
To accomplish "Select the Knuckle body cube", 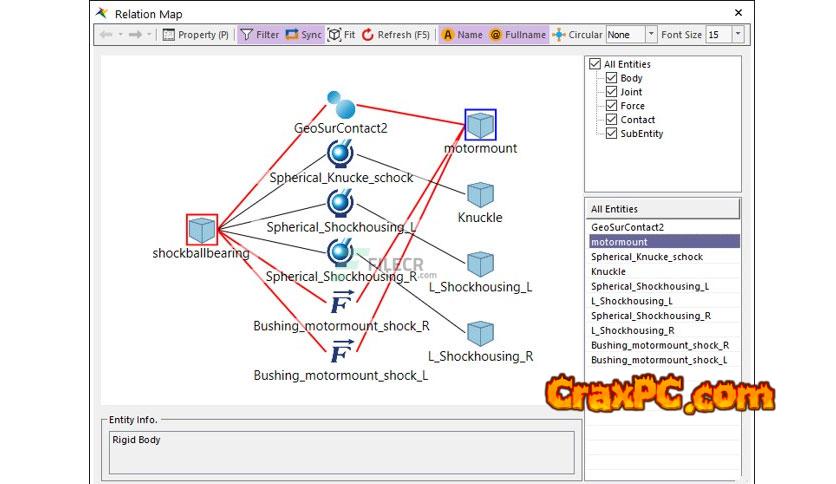I will 480,195.
